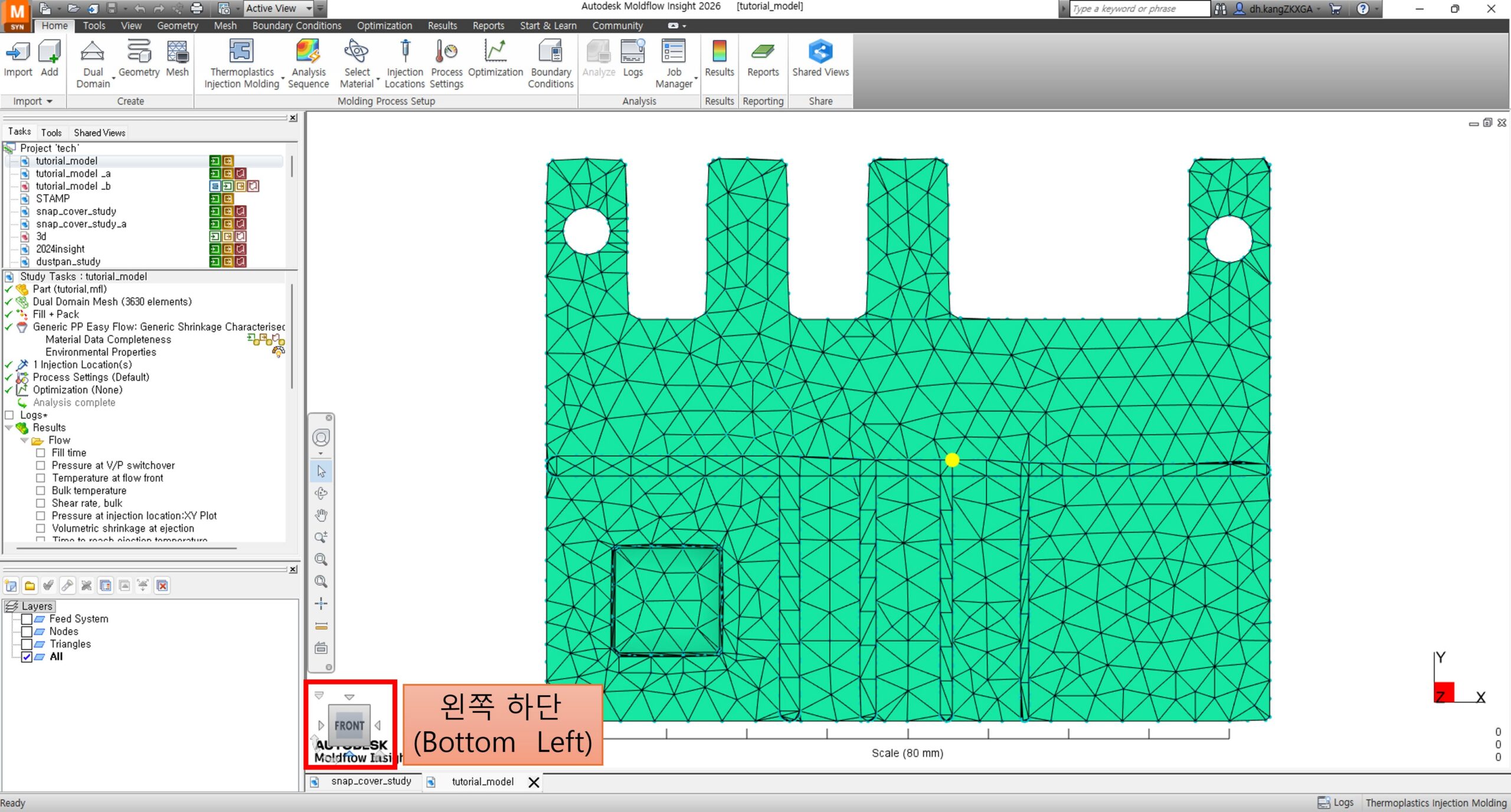The width and height of the screenshot is (1511, 812).
Task: Open the Help dropdown arrow
Action: coord(1376,9)
